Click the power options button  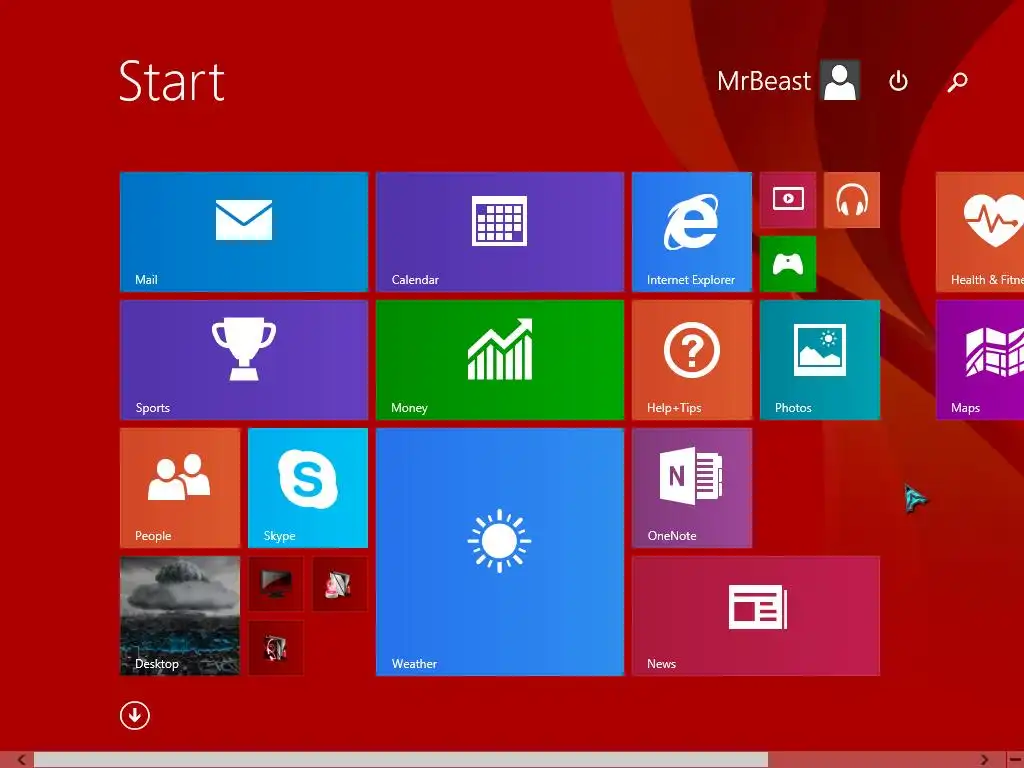[898, 81]
